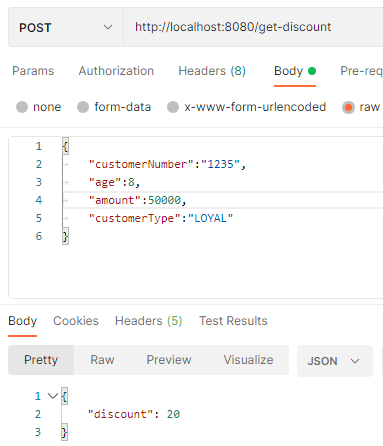Click the "discount": 20 response line
This screenshot has width=383, height=446.
pos(134,414)
